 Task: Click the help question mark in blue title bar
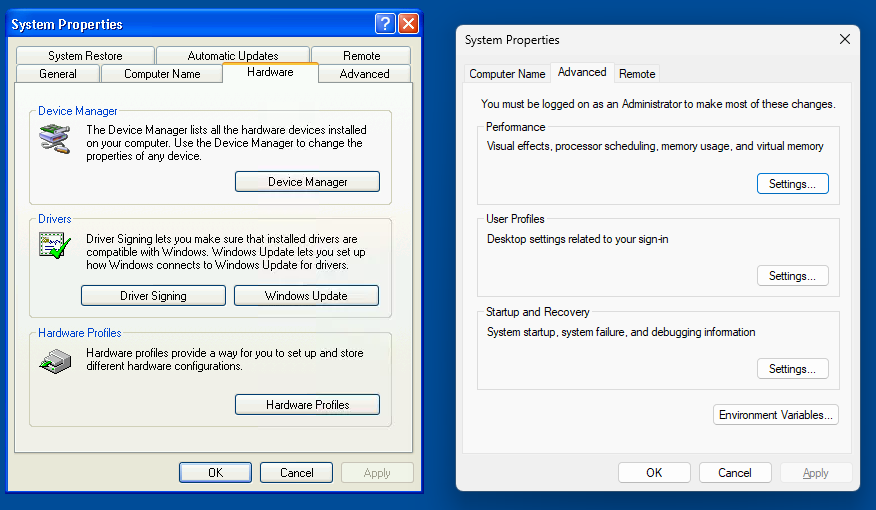click(x=385, y=24)
